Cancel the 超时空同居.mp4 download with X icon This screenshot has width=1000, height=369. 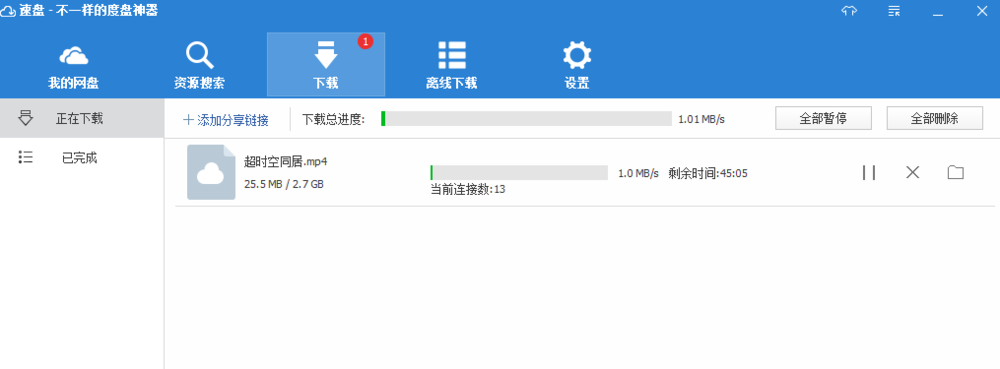click(913, 172)
